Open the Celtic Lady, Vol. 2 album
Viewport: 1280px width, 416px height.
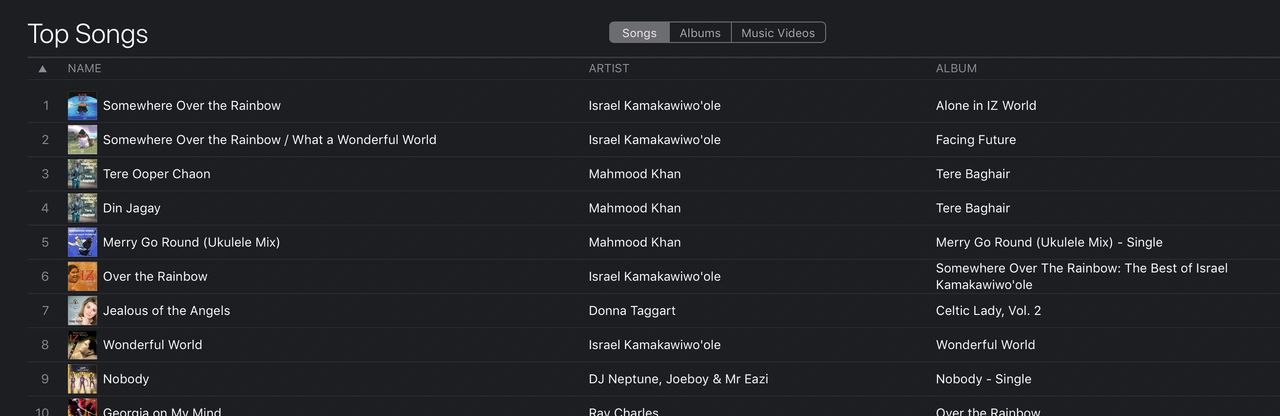988,311
